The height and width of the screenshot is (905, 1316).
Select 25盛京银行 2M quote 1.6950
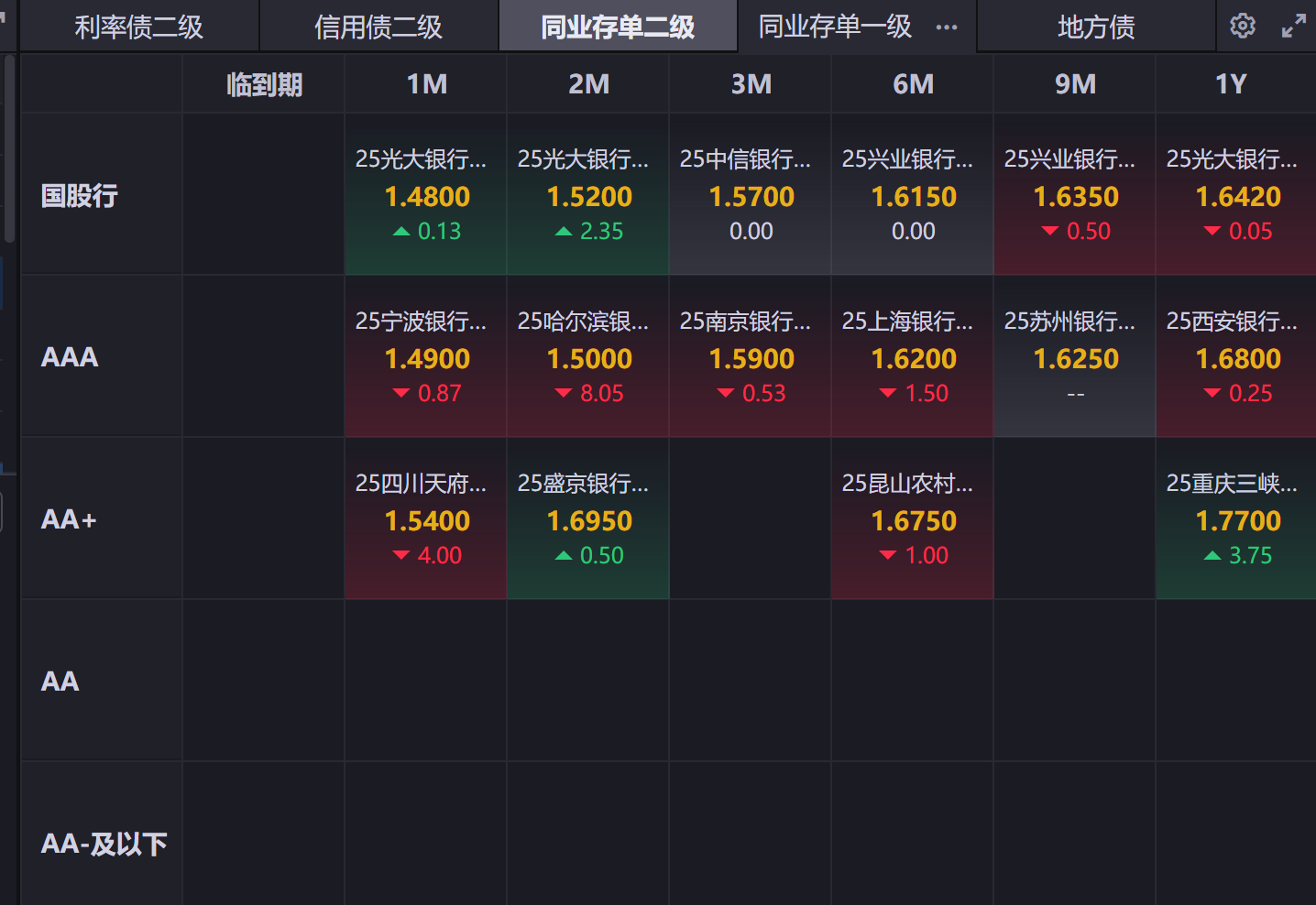(x=588, y=520)
